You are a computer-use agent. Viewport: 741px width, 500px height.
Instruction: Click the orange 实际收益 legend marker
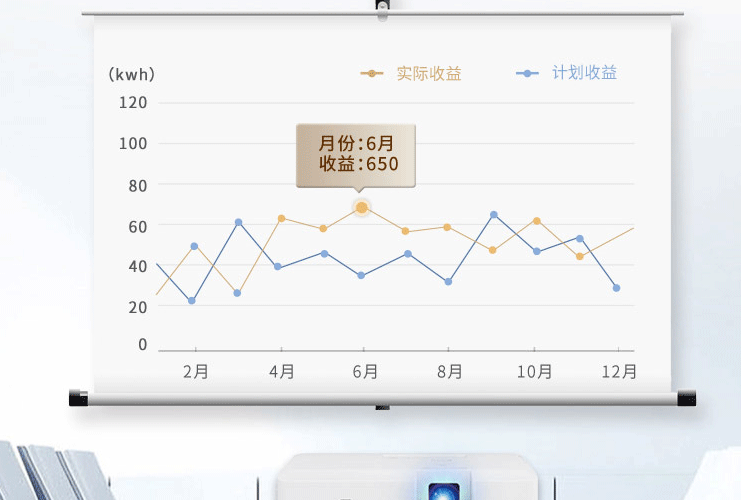click(x=372, y=73)
